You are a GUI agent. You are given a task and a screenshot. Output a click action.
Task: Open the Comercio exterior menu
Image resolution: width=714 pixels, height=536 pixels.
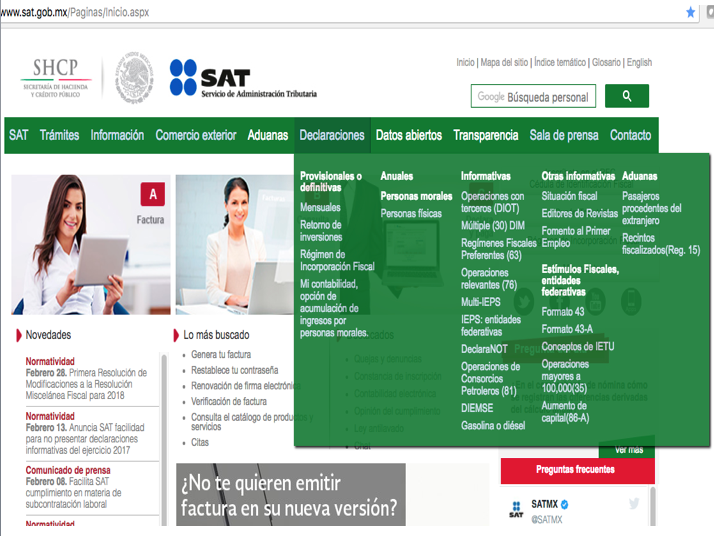point(196,135)
